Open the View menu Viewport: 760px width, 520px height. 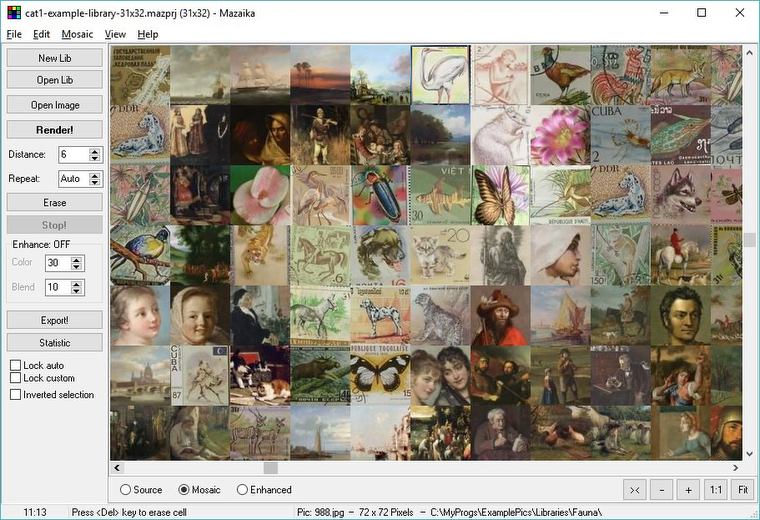coord(115,34)
